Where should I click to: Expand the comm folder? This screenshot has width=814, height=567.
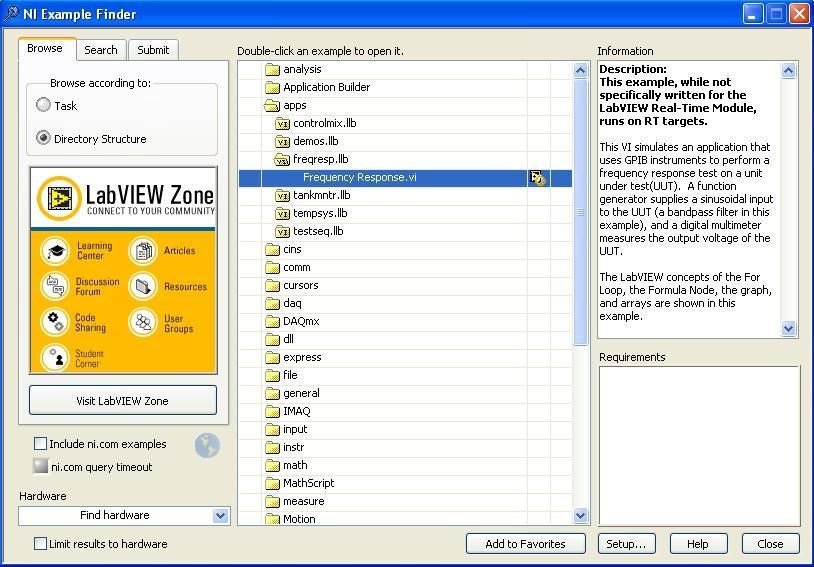[x=273, y=267]
